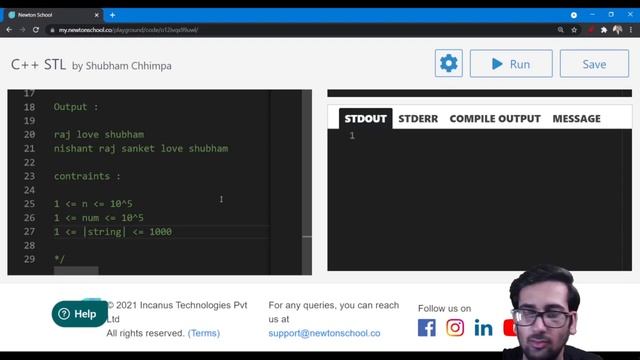Click the Chrome update indicator icon in title bar
Image resolution: width=640 pixels, height=360 pixels.
[x=573, y=15]
